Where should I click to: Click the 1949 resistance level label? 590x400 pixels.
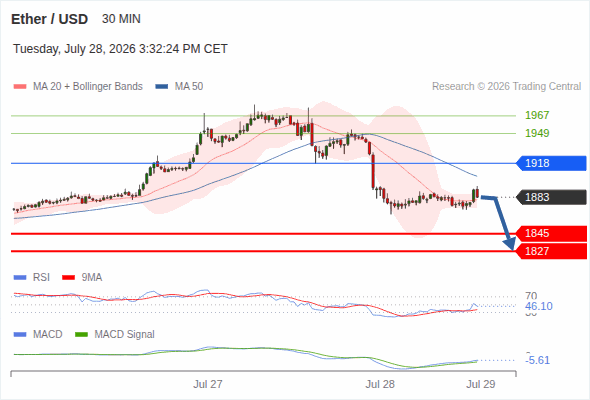(537, 133)
